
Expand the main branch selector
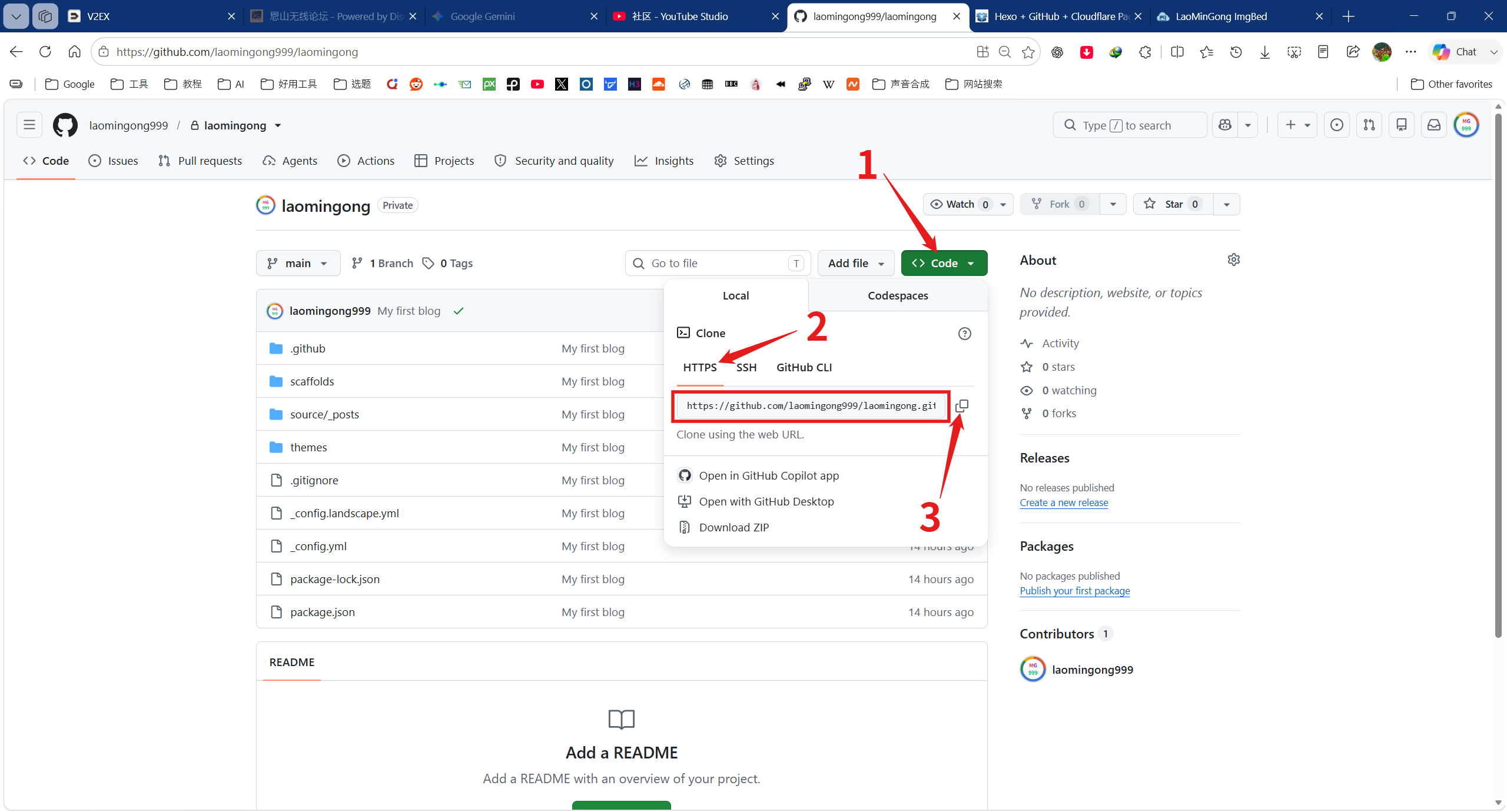point(298,263)
